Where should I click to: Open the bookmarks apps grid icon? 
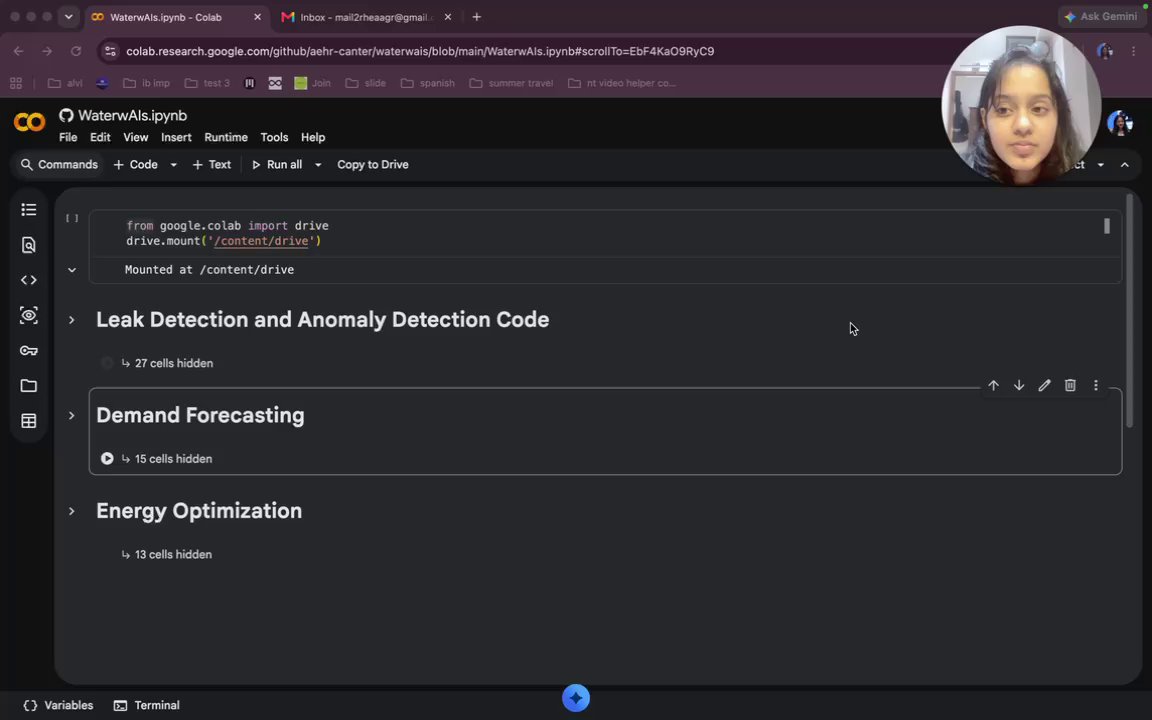click(x=15, y=83)
